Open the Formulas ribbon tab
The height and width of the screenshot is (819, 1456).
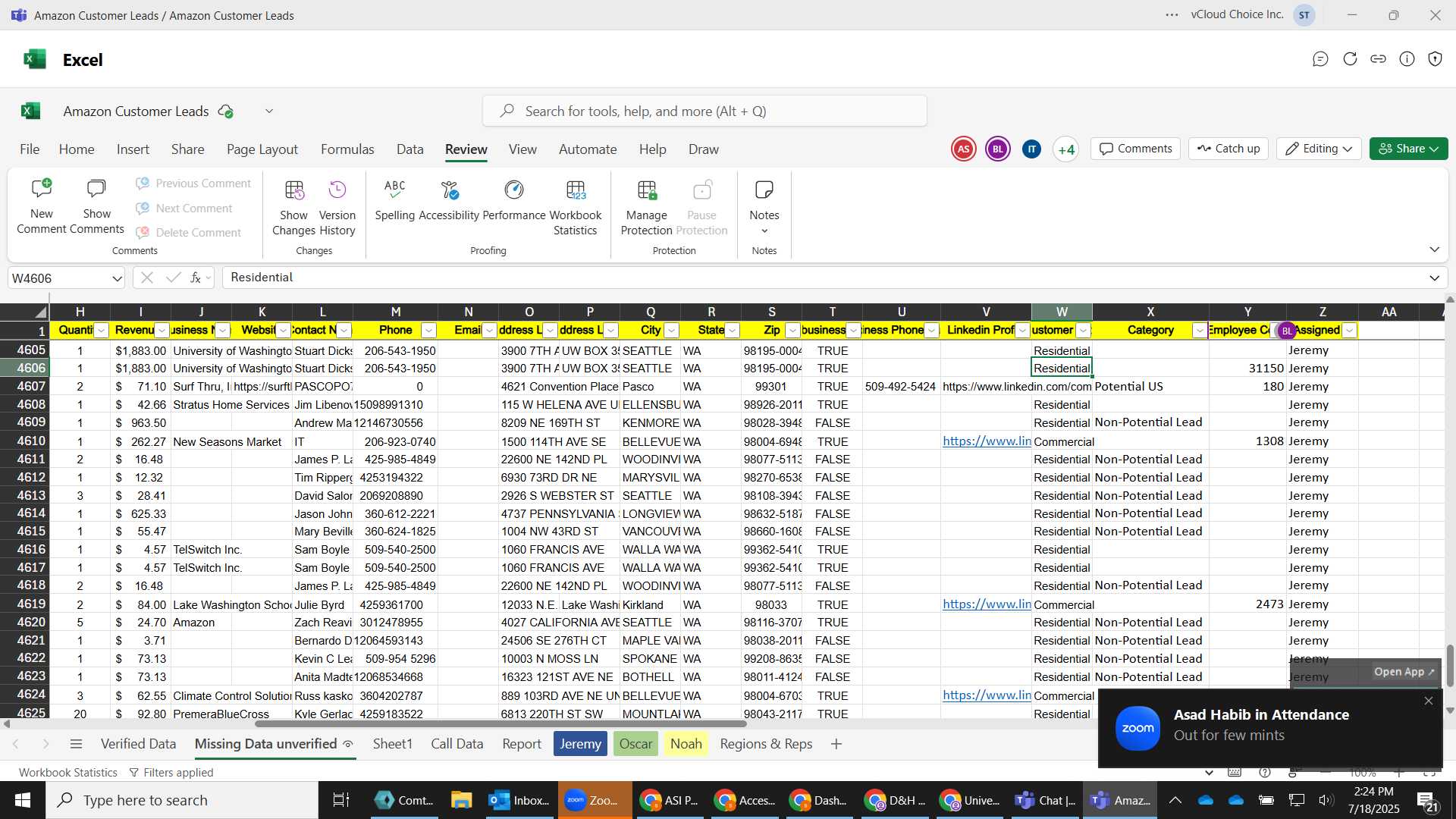[x=347, y=149]
